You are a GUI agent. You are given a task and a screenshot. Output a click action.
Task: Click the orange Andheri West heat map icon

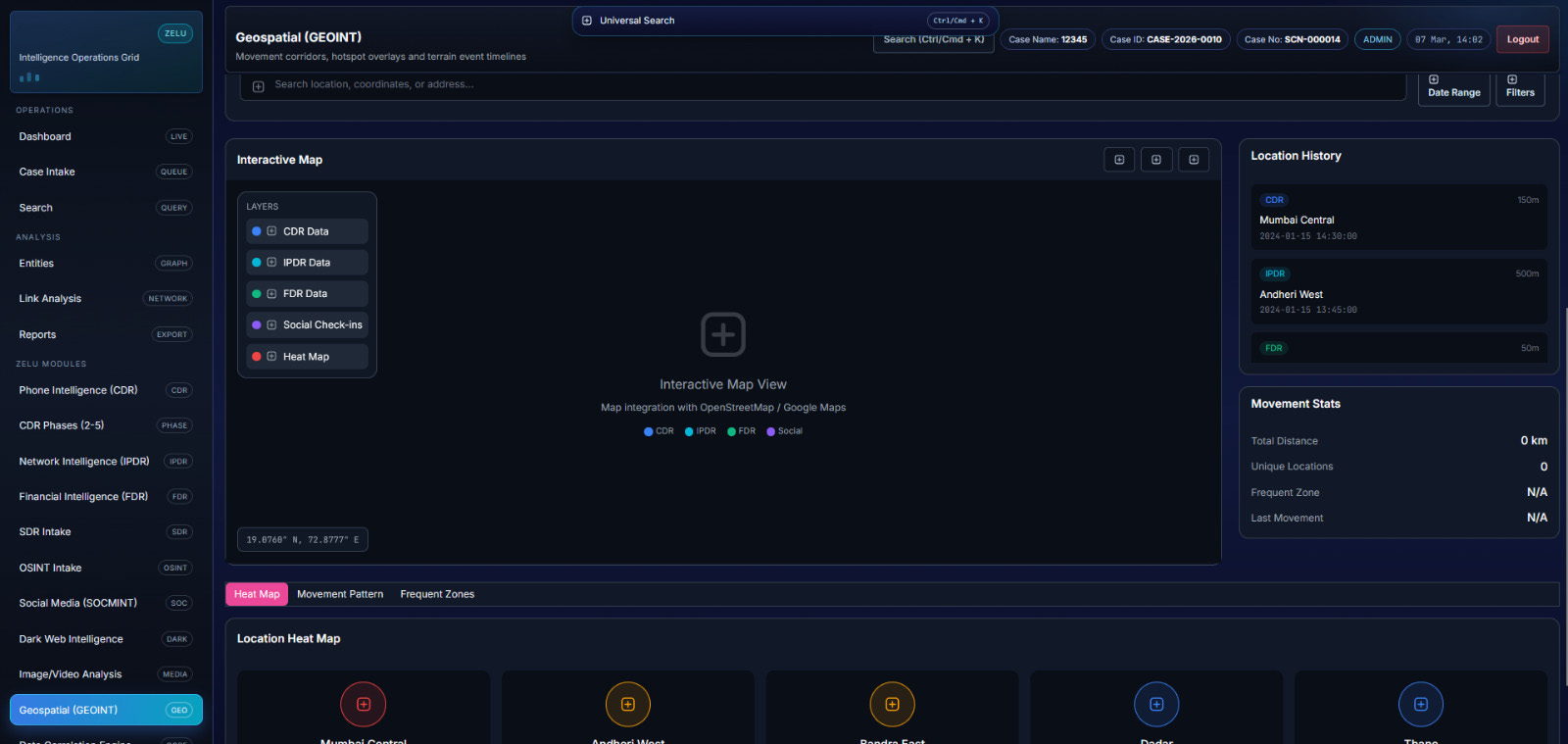[628, 704]
